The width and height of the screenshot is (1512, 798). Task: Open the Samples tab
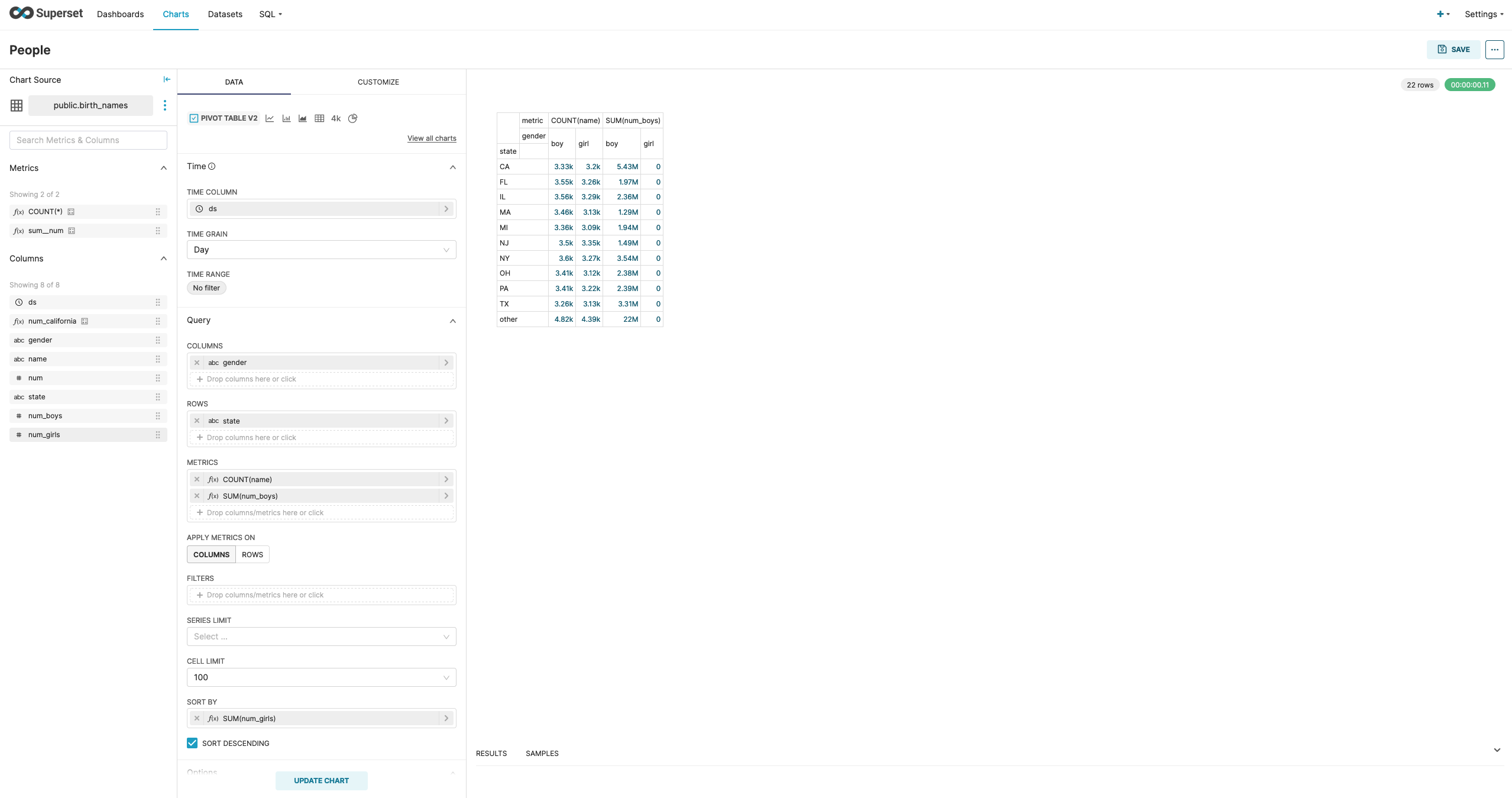[x=542, y=754]
